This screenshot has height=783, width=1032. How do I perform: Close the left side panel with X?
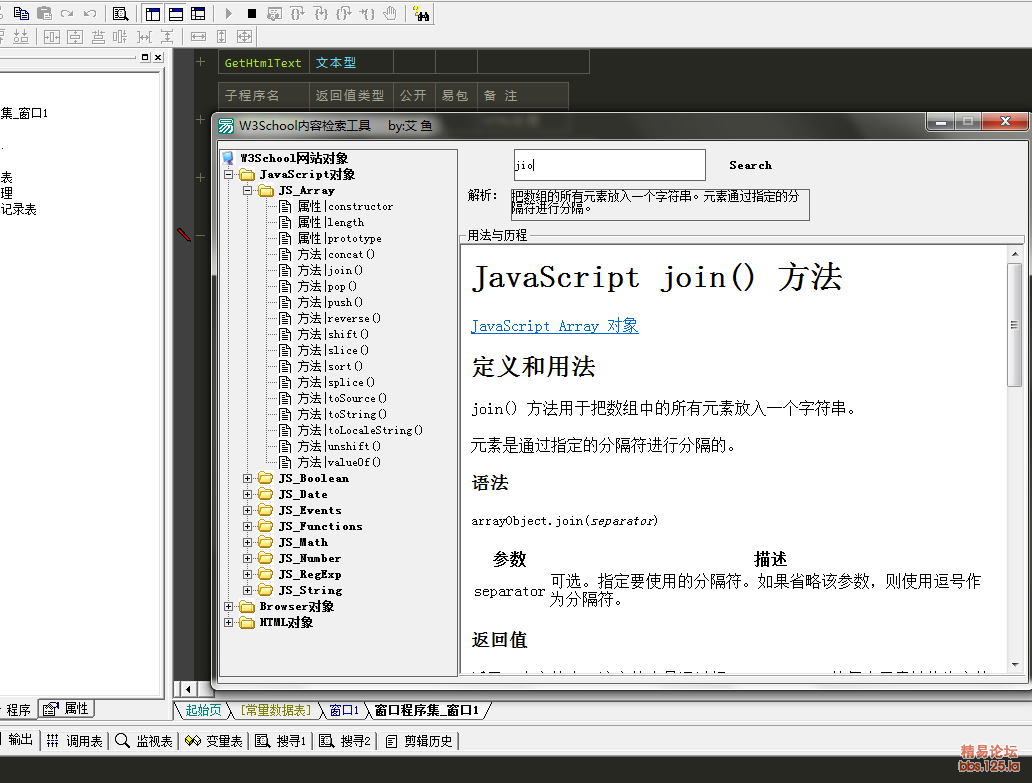tap(158, 57)
